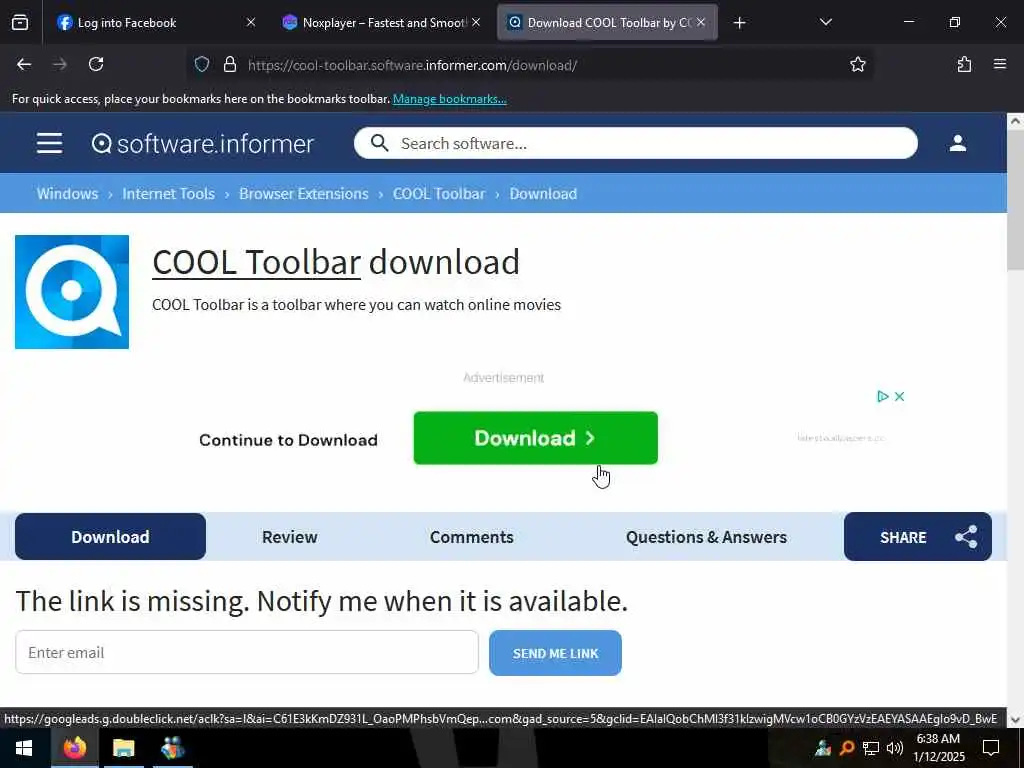Screen dimensions: 1024x768
Task: Show site security padlock info
Action: coord(229,65)
